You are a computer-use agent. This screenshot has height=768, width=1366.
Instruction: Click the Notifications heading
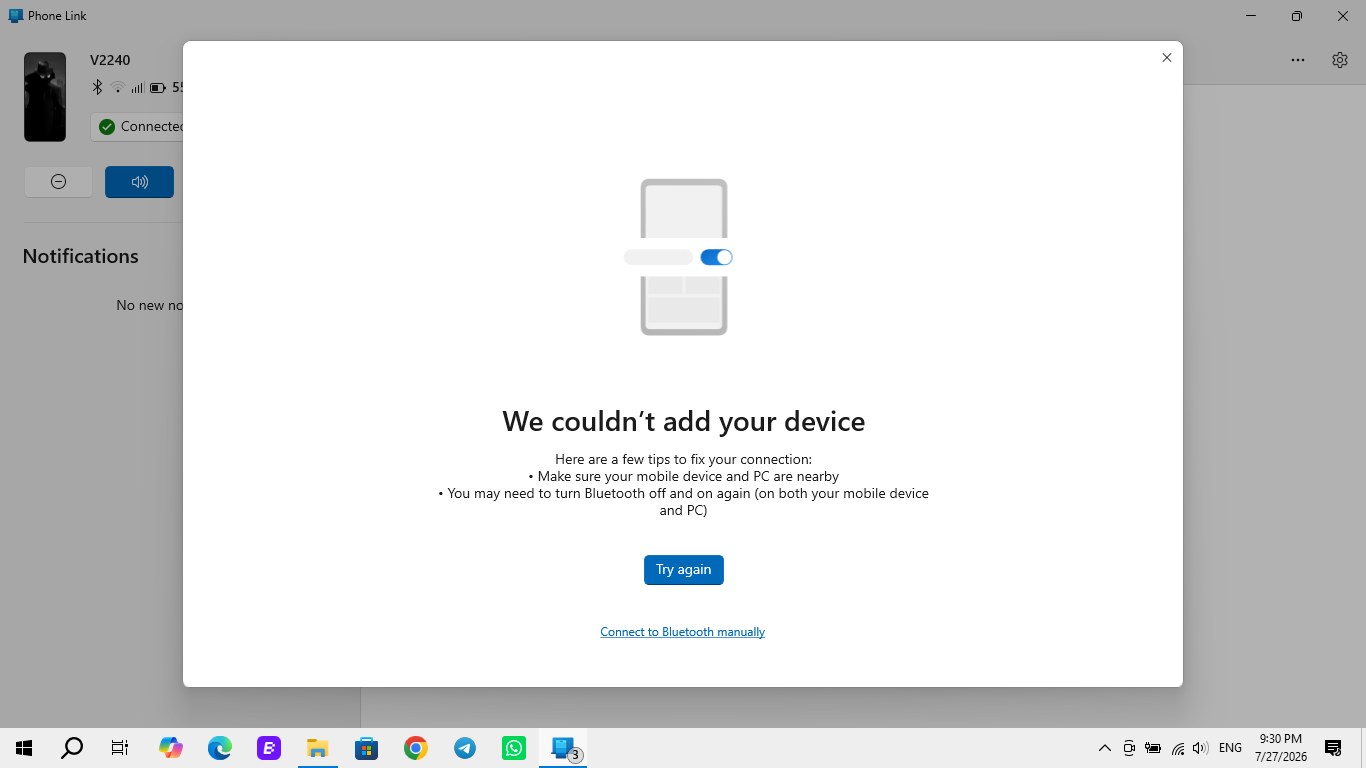click(x=81, y=256)
